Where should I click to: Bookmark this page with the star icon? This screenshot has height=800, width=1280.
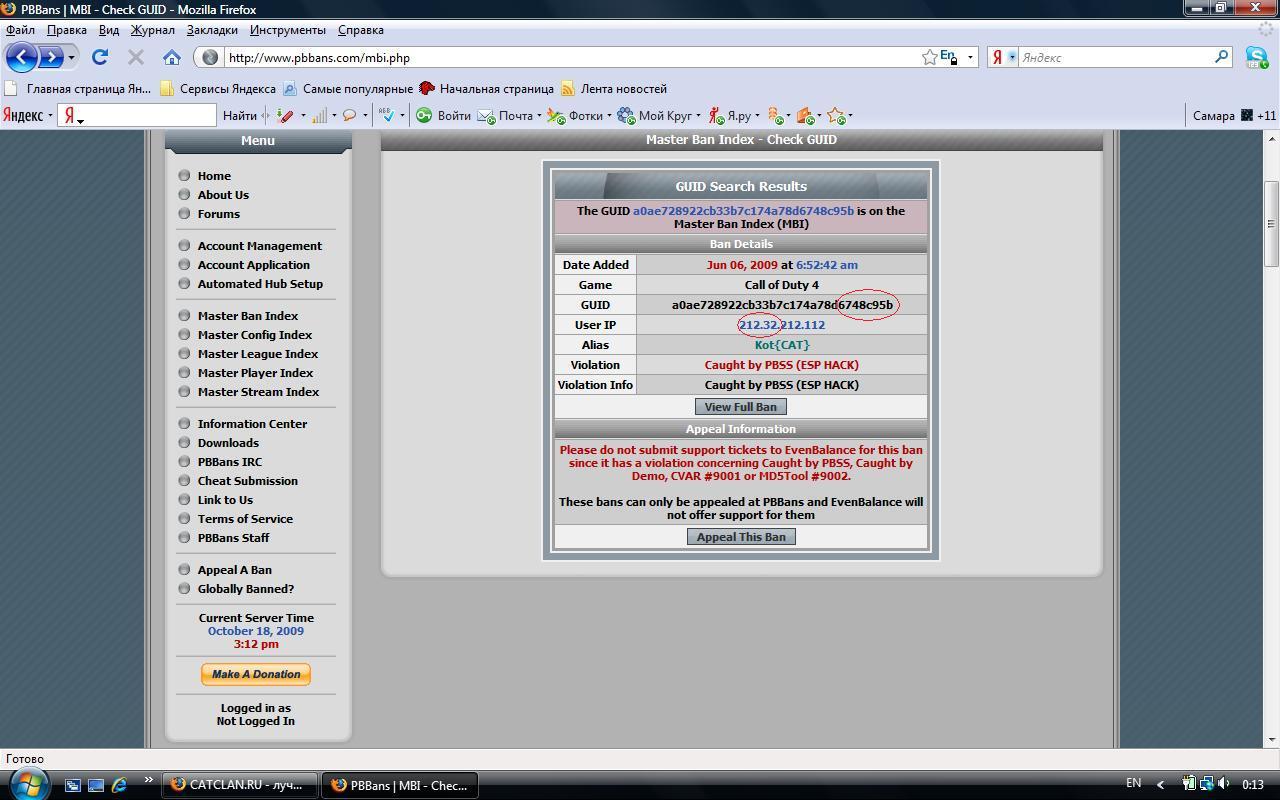click(929, 57)
